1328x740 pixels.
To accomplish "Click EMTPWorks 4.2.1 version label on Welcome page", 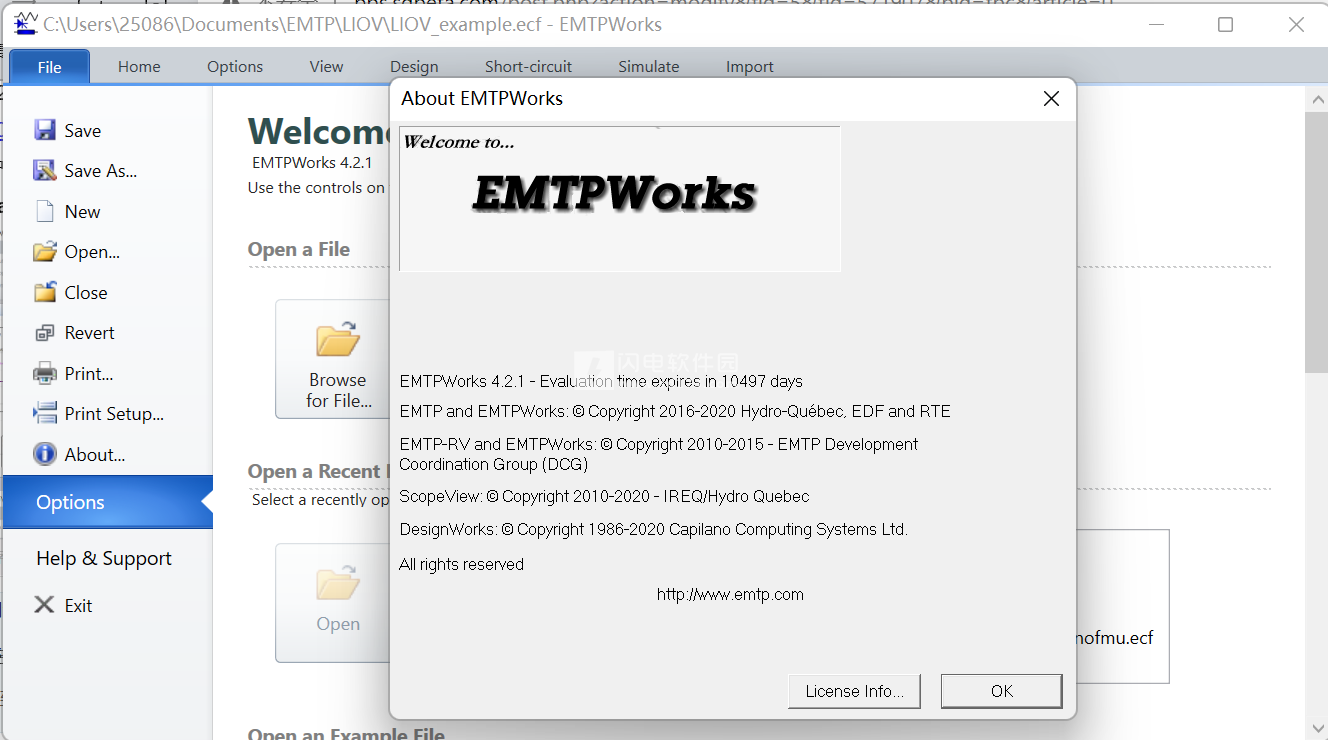I will click(312, 162).
